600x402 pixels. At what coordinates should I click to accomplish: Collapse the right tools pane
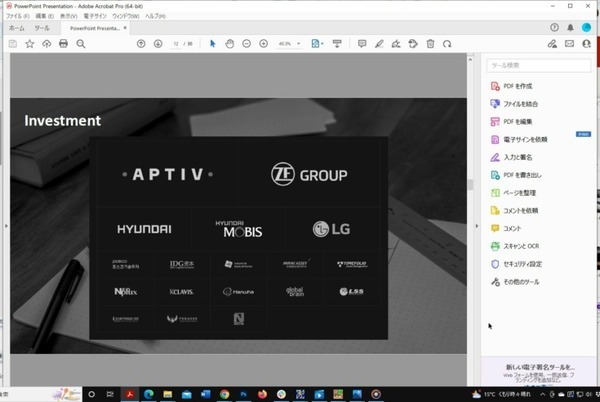pos(475,225)
